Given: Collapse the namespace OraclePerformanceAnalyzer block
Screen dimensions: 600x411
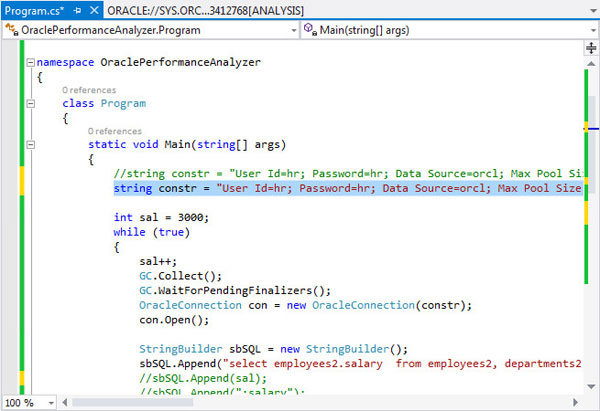Looking at the screenshot, I should pyautogui.click(x=31, y=62).
